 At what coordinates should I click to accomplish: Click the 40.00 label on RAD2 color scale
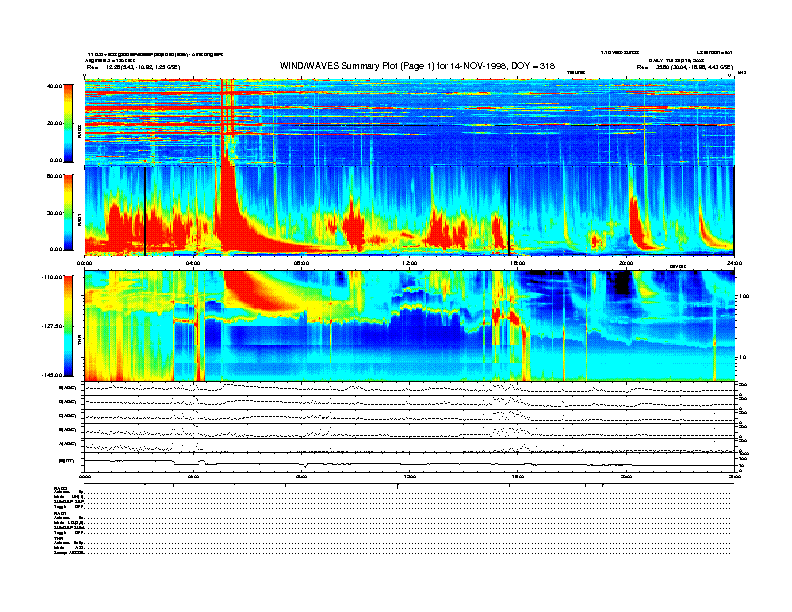click(55, 86)
